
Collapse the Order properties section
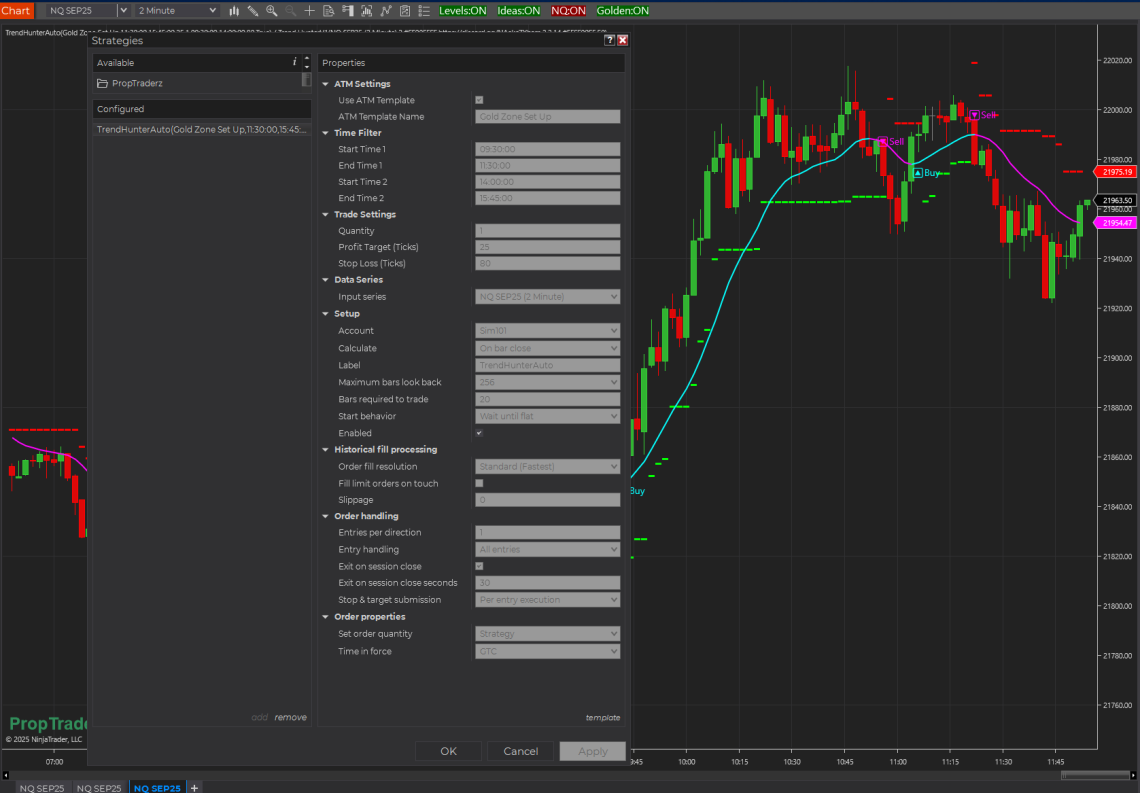(x=326, y=617)
